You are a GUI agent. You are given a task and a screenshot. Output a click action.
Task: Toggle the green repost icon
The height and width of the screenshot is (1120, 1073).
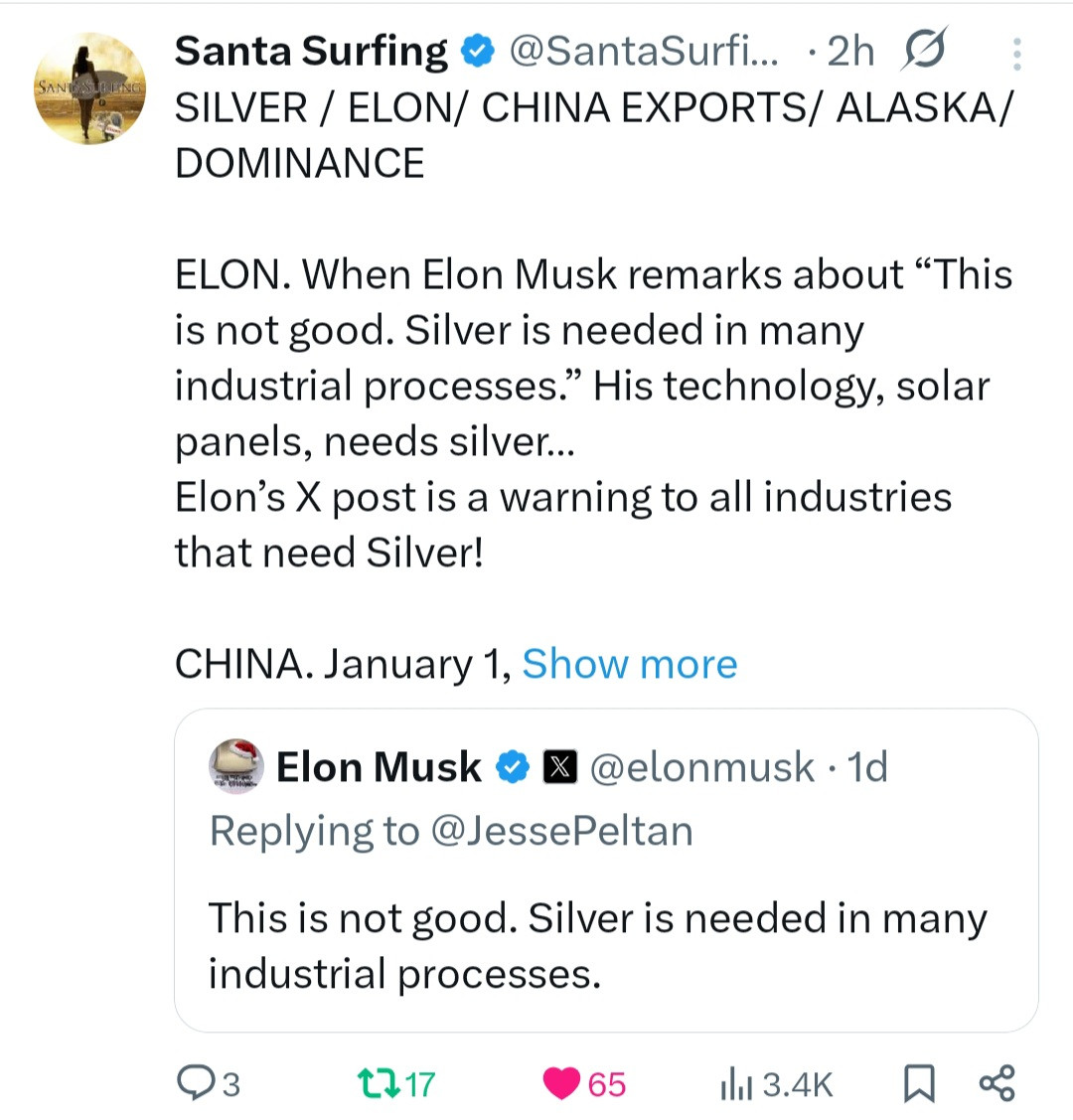[x=378, y=1082]
